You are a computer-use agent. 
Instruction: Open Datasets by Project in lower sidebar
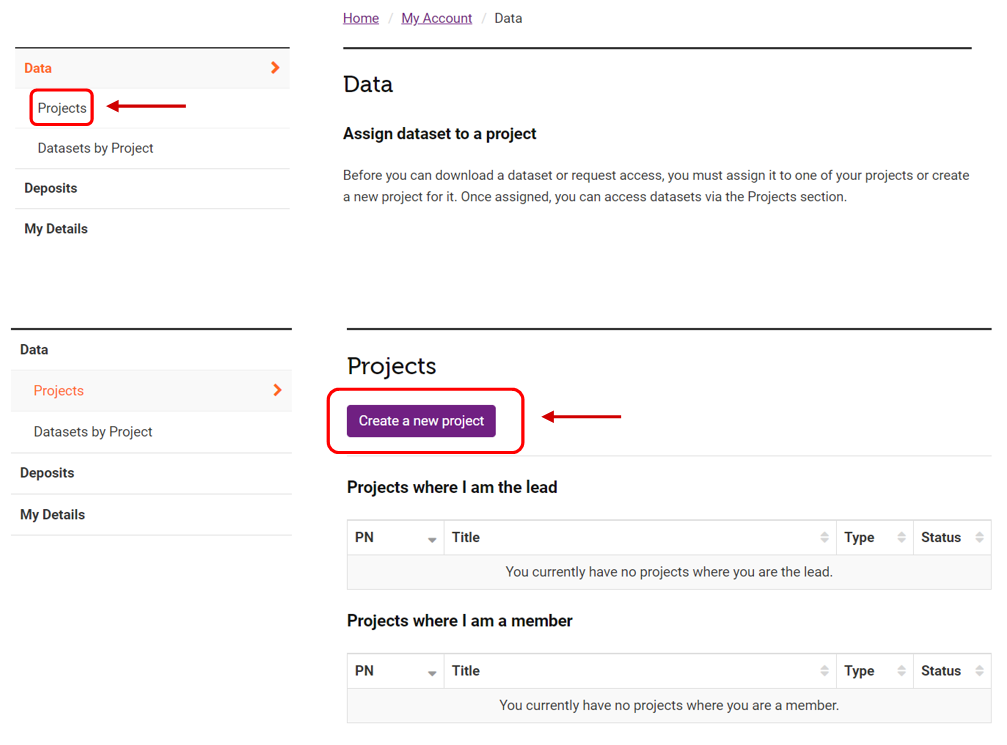[93, 432]
